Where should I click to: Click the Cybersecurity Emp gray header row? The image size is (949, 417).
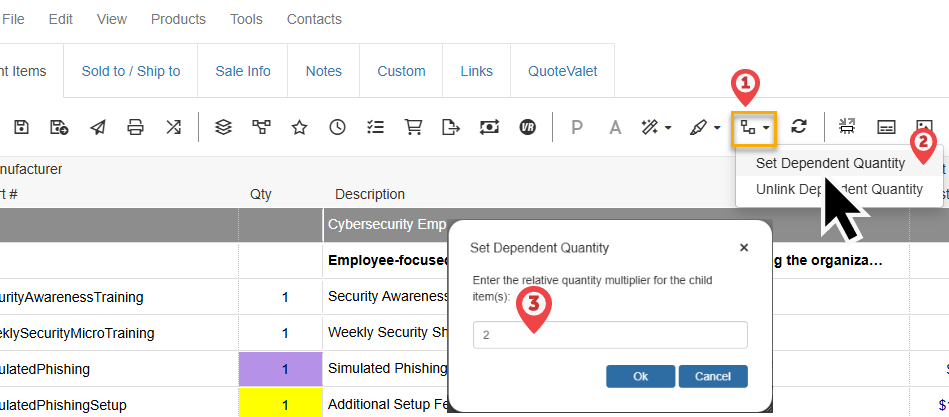[387, 225]
